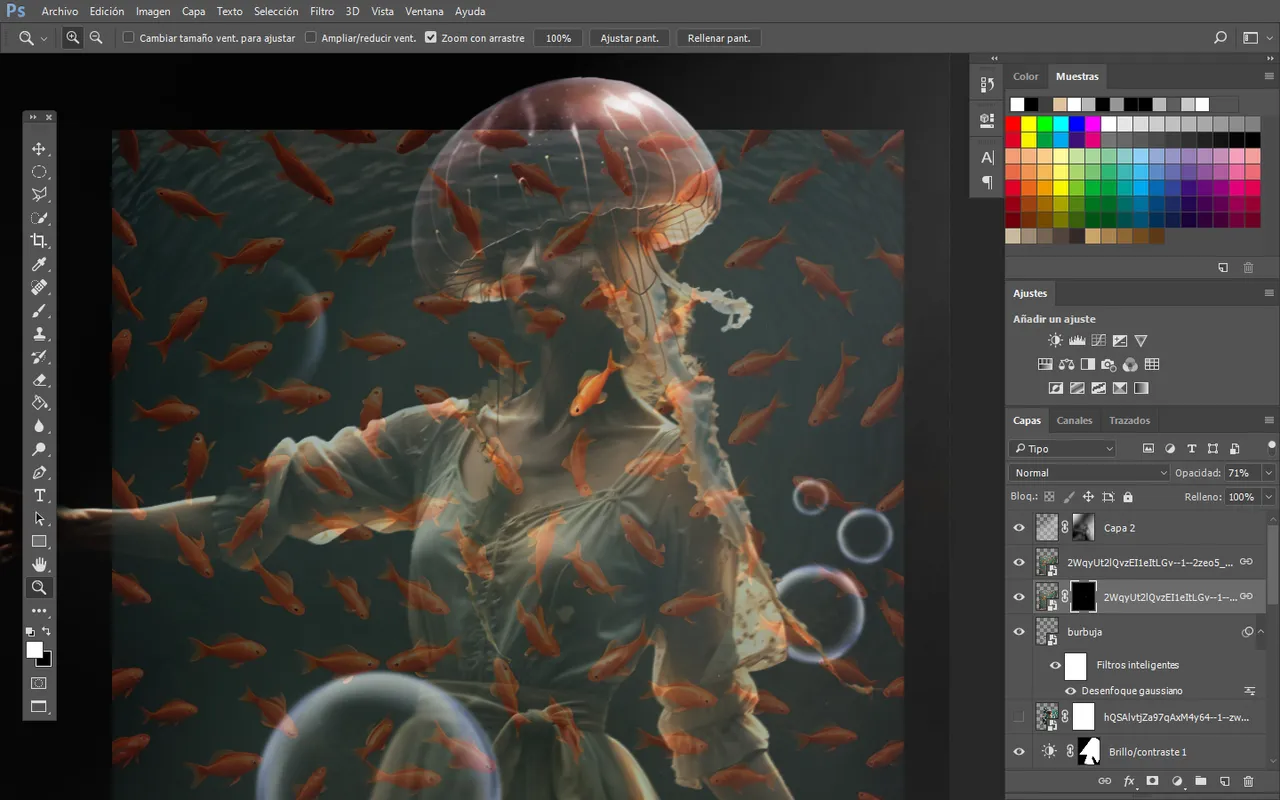
Task: Add a Channel Mixer adjustment
Action: [x=1130, y=365]
